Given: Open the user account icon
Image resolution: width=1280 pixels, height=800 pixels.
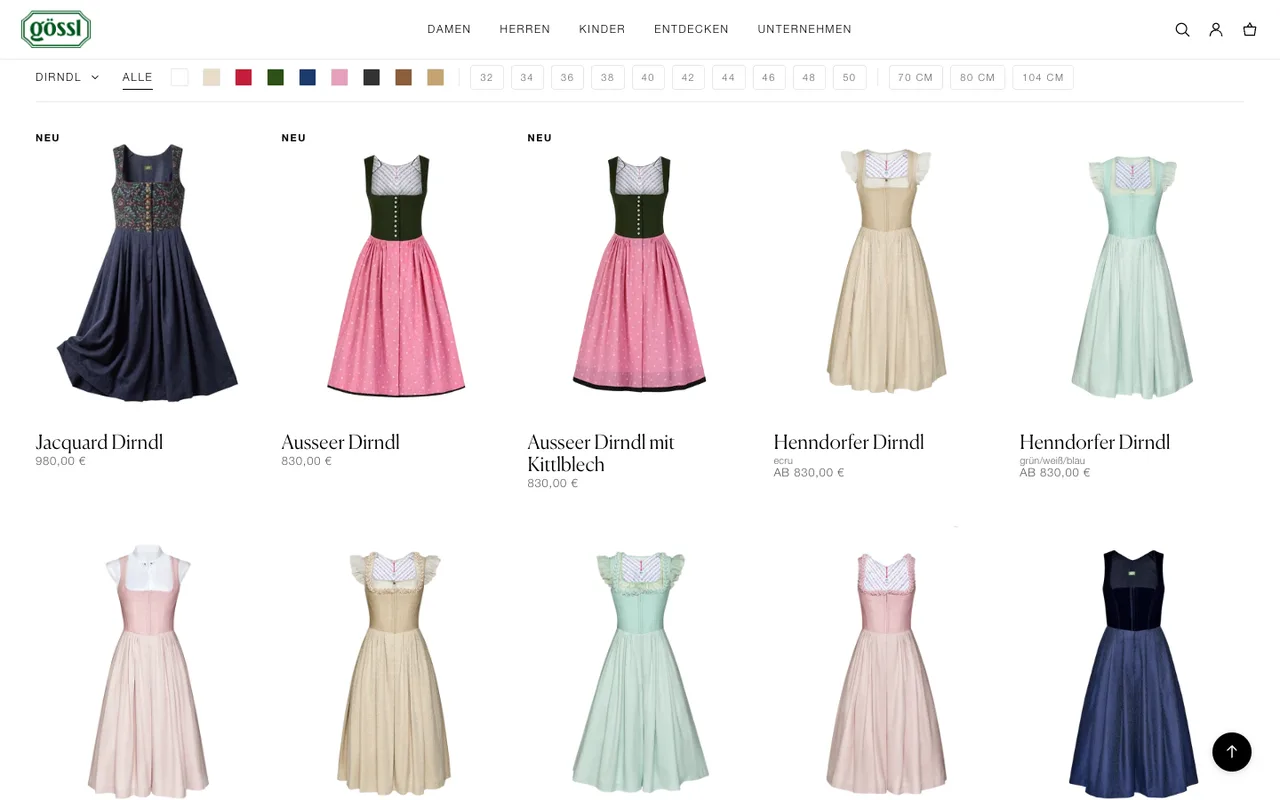Looking at the screenshot, I should point(1216,30).
